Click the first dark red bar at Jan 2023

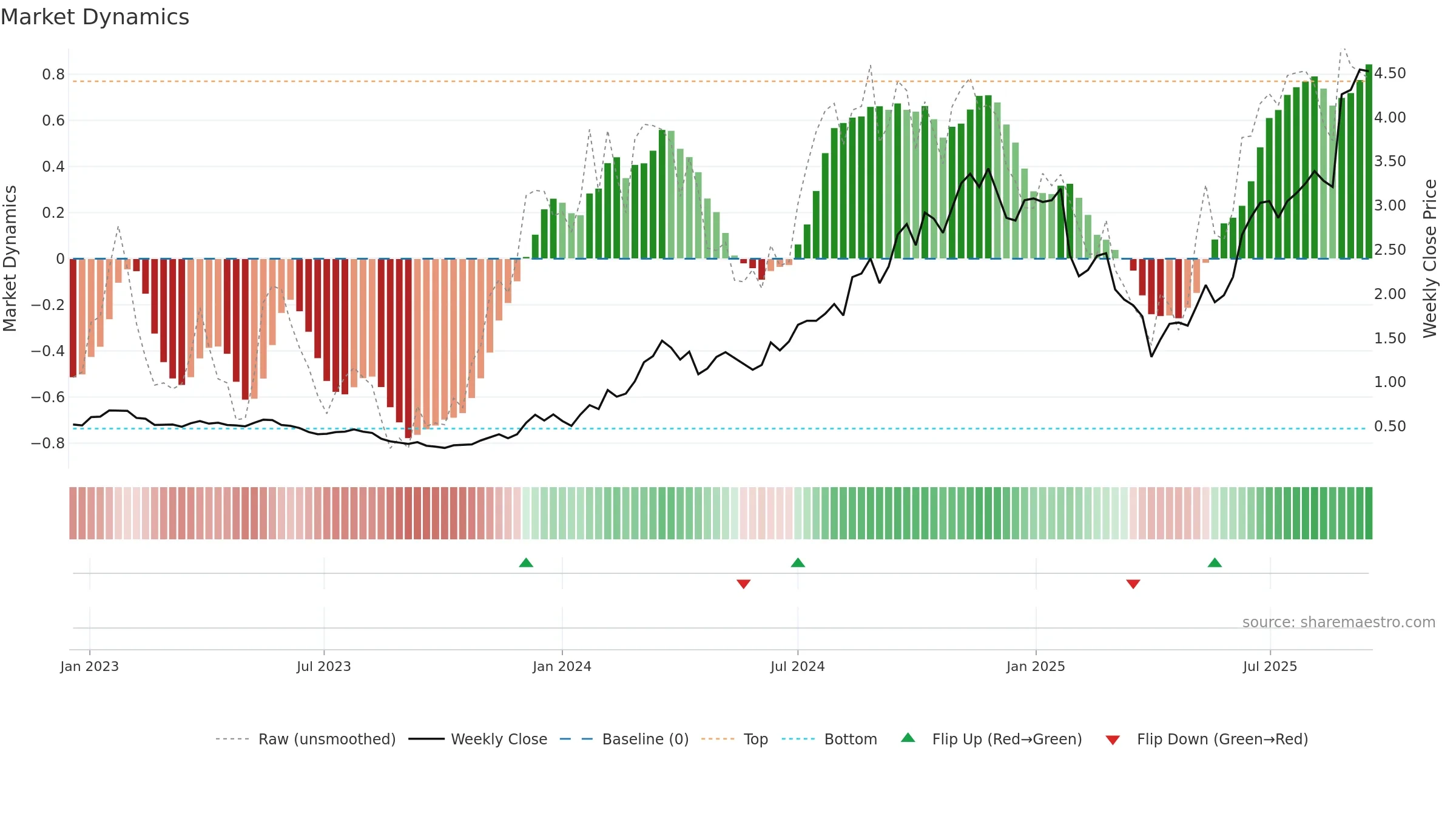click(x=73, y=318)
